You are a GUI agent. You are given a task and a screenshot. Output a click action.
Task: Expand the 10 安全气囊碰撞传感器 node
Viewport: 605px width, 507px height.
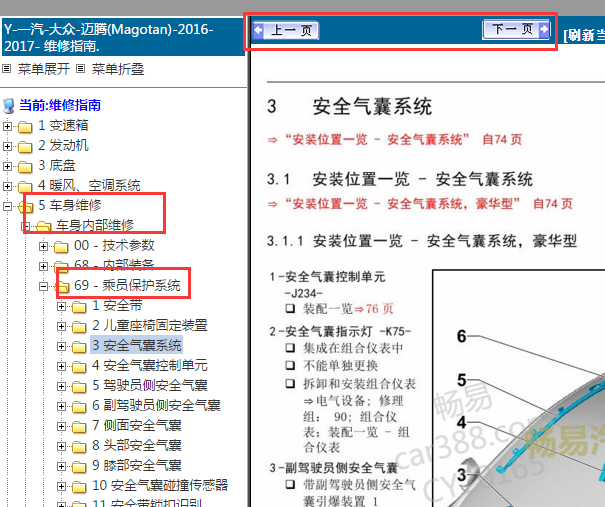[61, 487]
